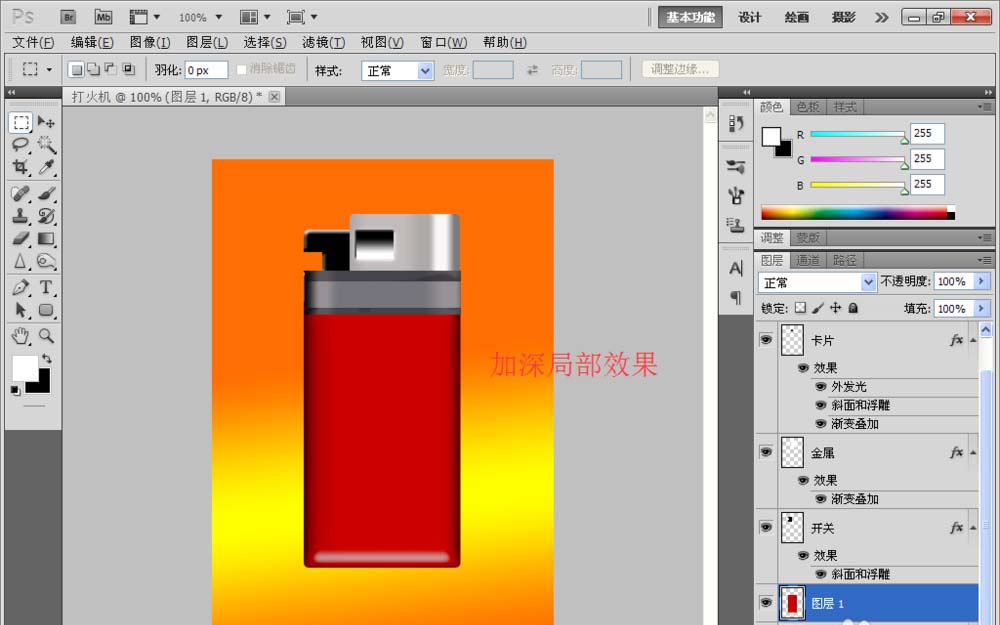This screenshot has height=625, width=1000.
Task: Select the Gradient tool
Action: pyautogui.click(x=45, y=239)
